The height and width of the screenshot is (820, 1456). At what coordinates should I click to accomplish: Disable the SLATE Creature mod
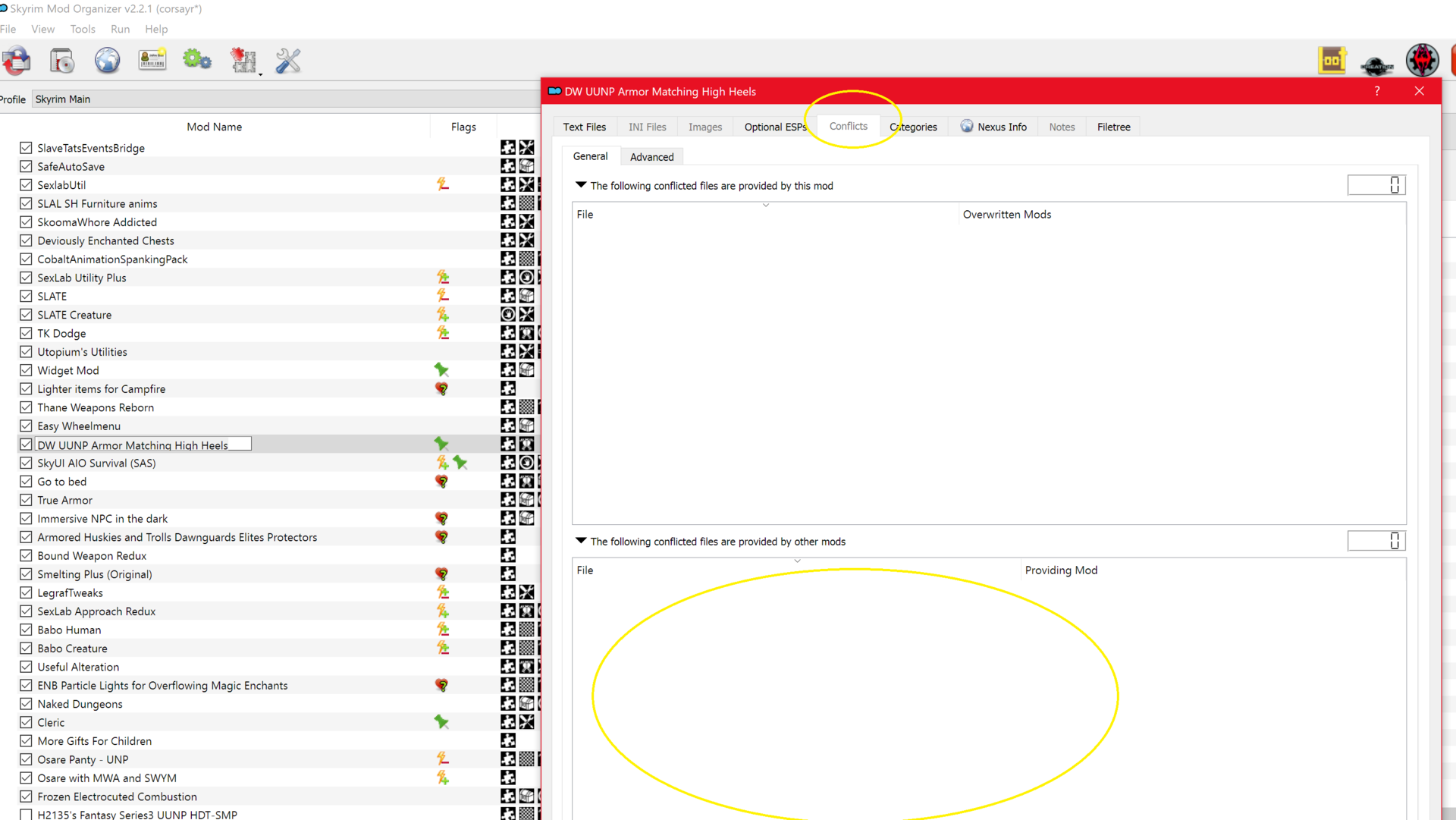[26, 315]
